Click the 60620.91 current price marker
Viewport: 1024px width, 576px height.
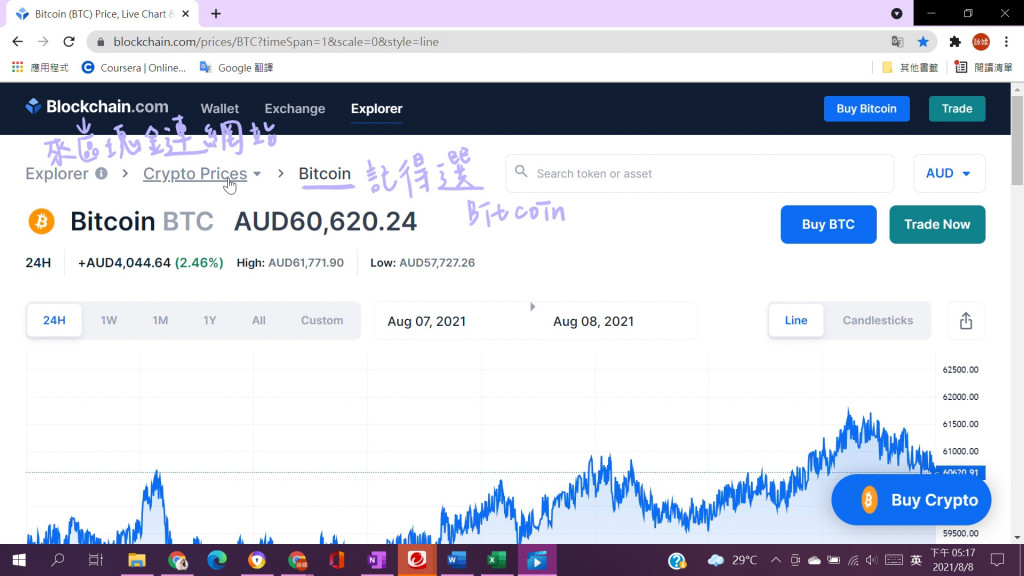960,472
